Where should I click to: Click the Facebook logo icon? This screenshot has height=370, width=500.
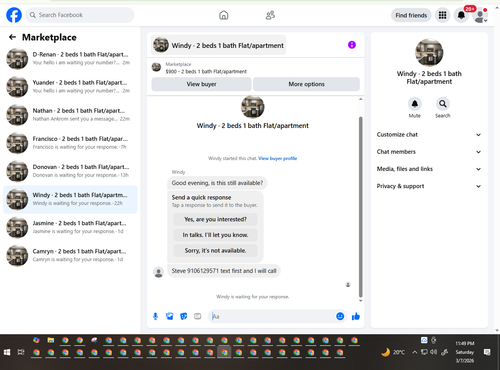coord(14,15)
